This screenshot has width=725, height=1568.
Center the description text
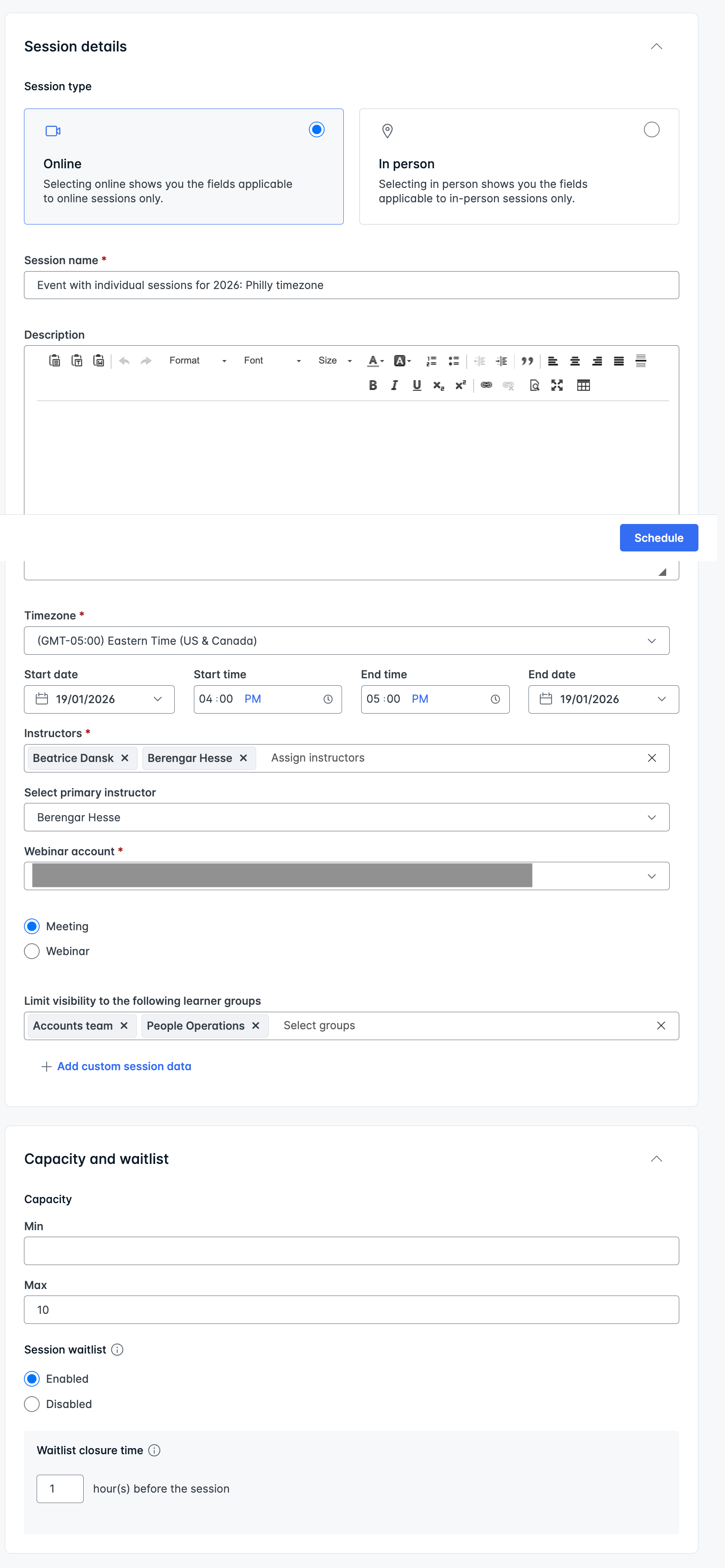pos(575,361)
